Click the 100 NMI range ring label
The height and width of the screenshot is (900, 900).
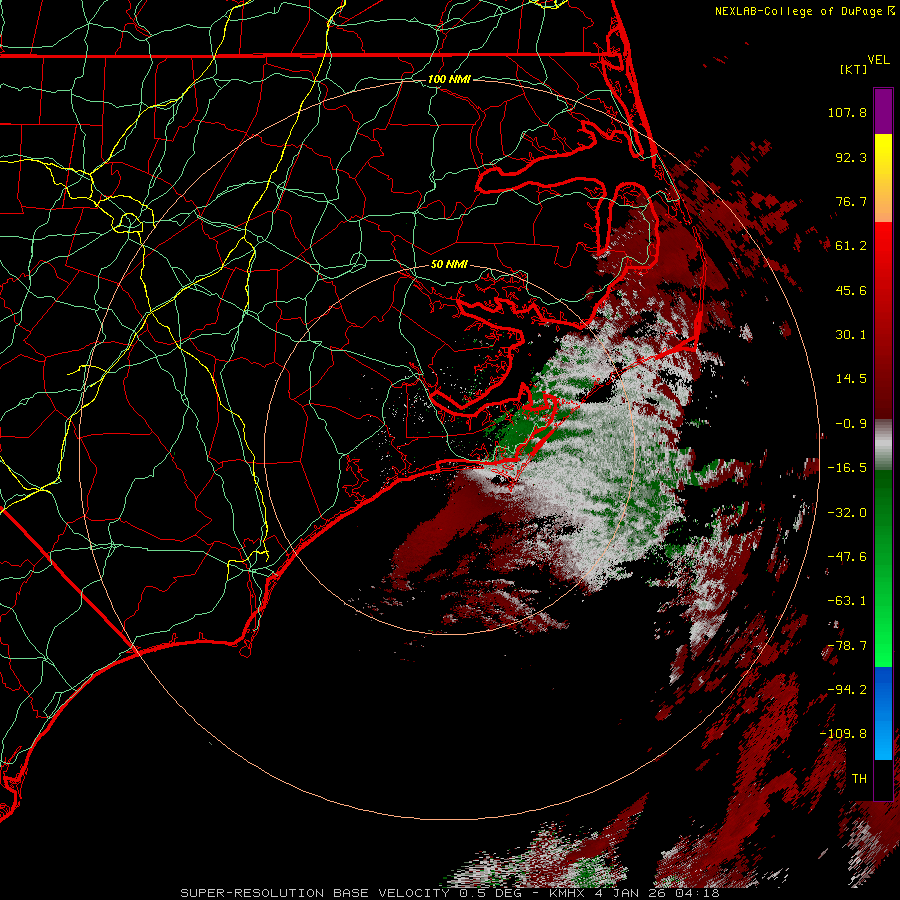click(449, 79)
